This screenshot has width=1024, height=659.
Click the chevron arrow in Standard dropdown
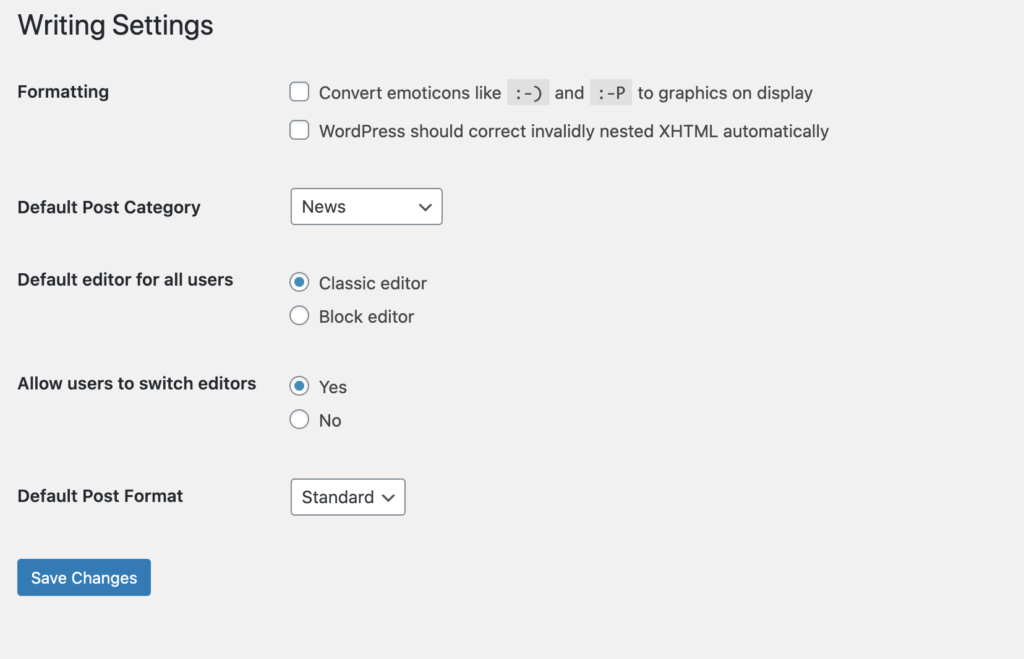pyautogui.click(x=389, y=497)
